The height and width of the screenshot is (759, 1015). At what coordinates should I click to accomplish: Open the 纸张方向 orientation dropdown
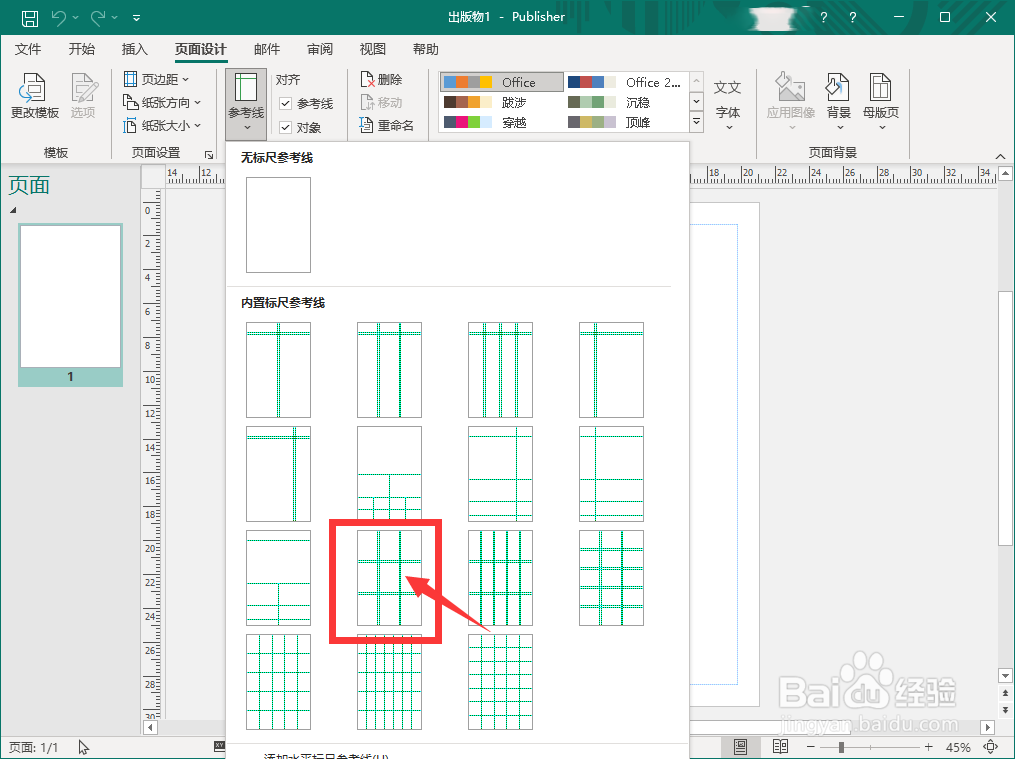tap(162, 102)
